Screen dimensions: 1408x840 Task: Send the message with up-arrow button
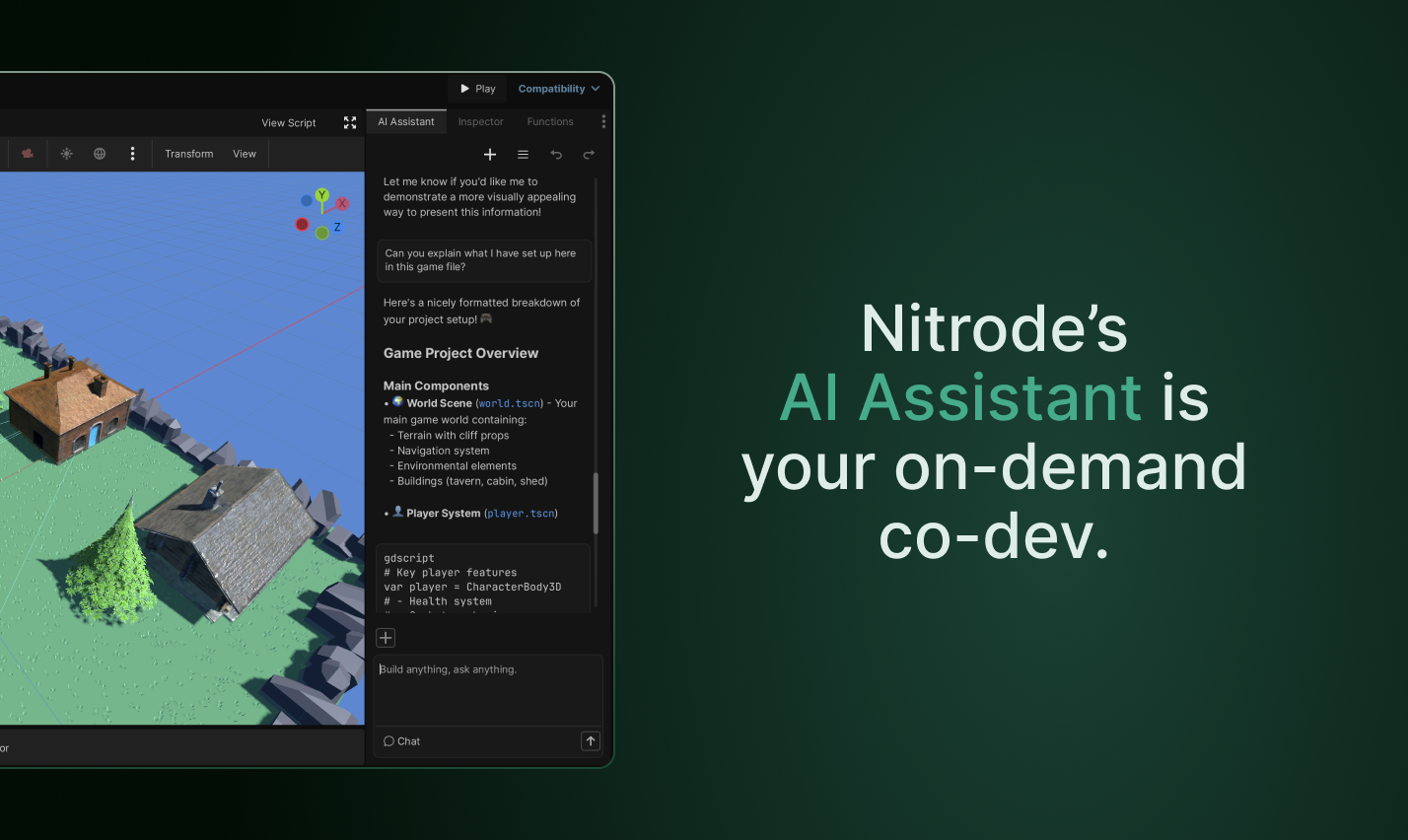(x=591, y=741)
